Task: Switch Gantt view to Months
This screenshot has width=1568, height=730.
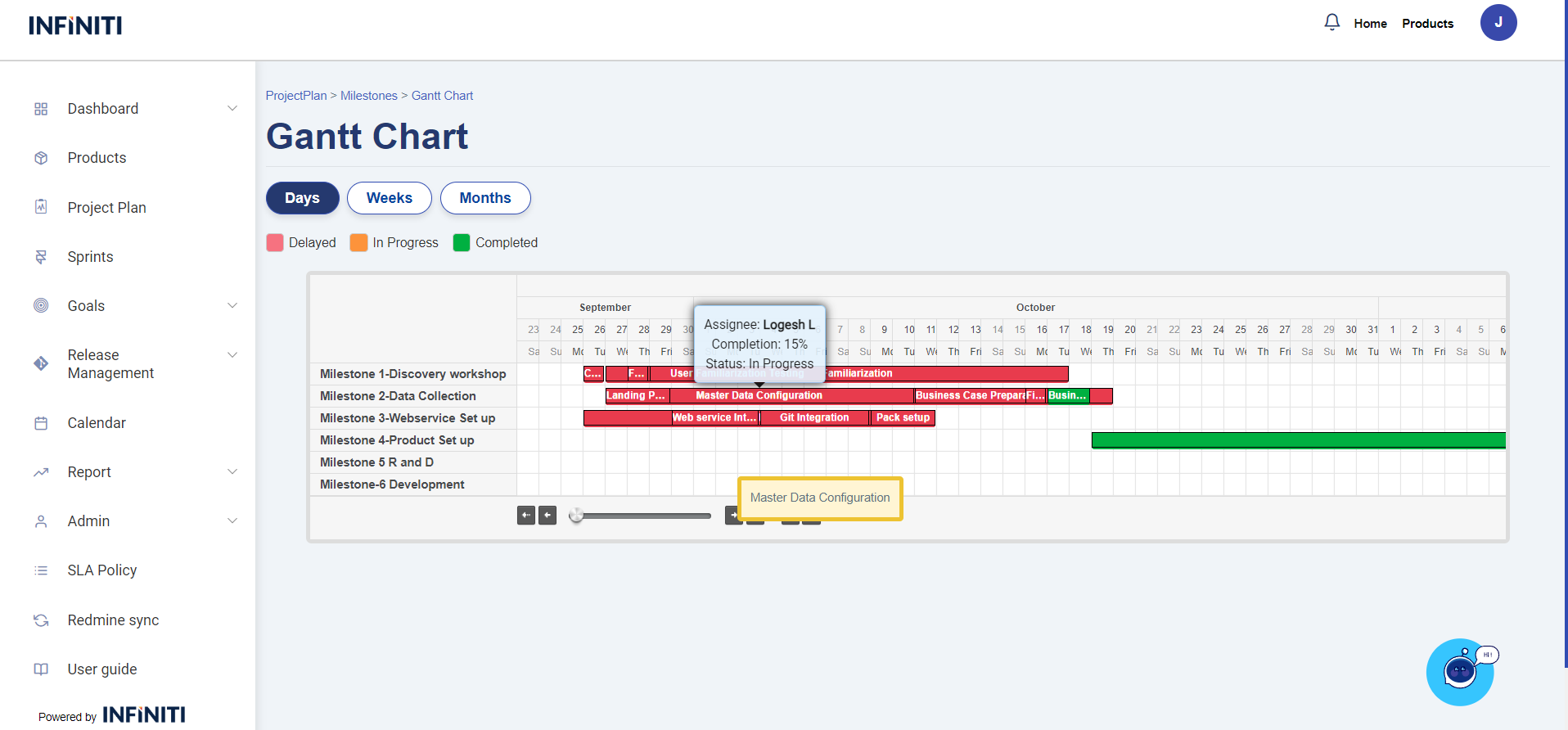Action: [x=485, y=198]
